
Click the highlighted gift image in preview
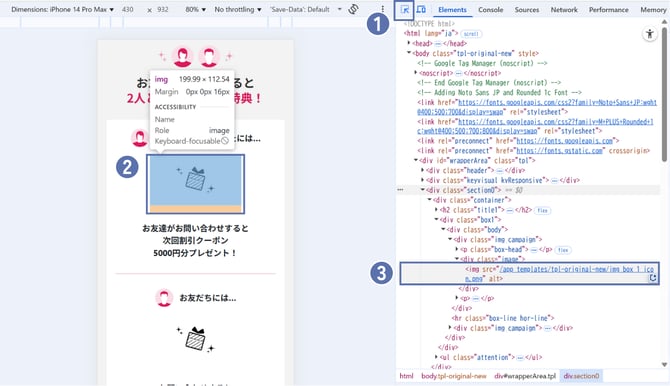tap(195, 184)
